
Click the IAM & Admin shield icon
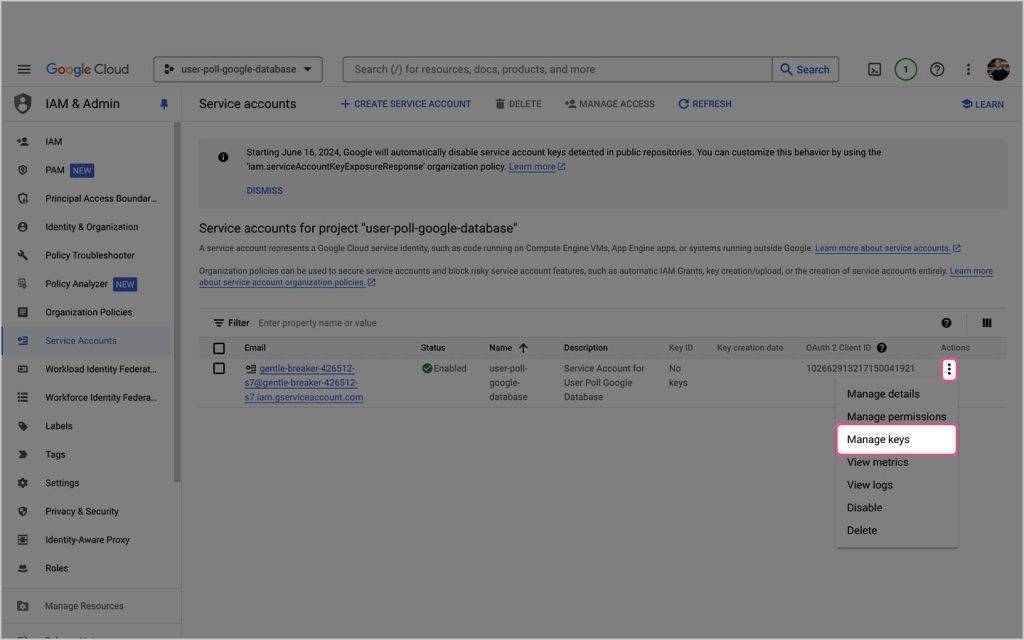(x=23, y=104)
